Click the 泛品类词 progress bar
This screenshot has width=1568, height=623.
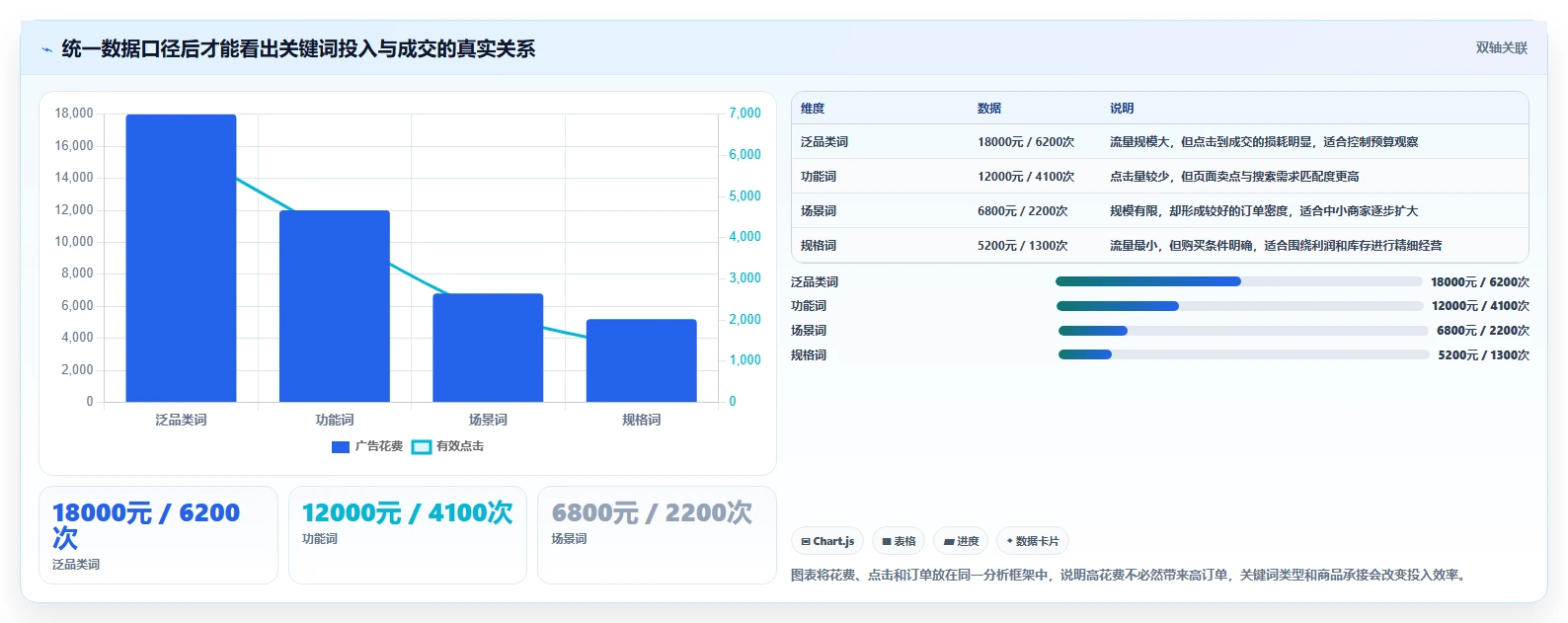tap(1239, 281)
